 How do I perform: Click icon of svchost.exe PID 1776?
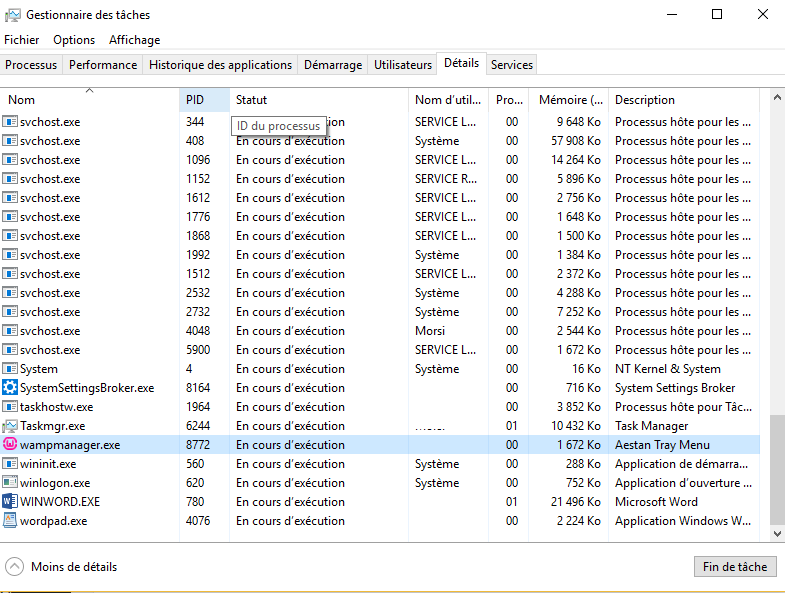[10, 217]
